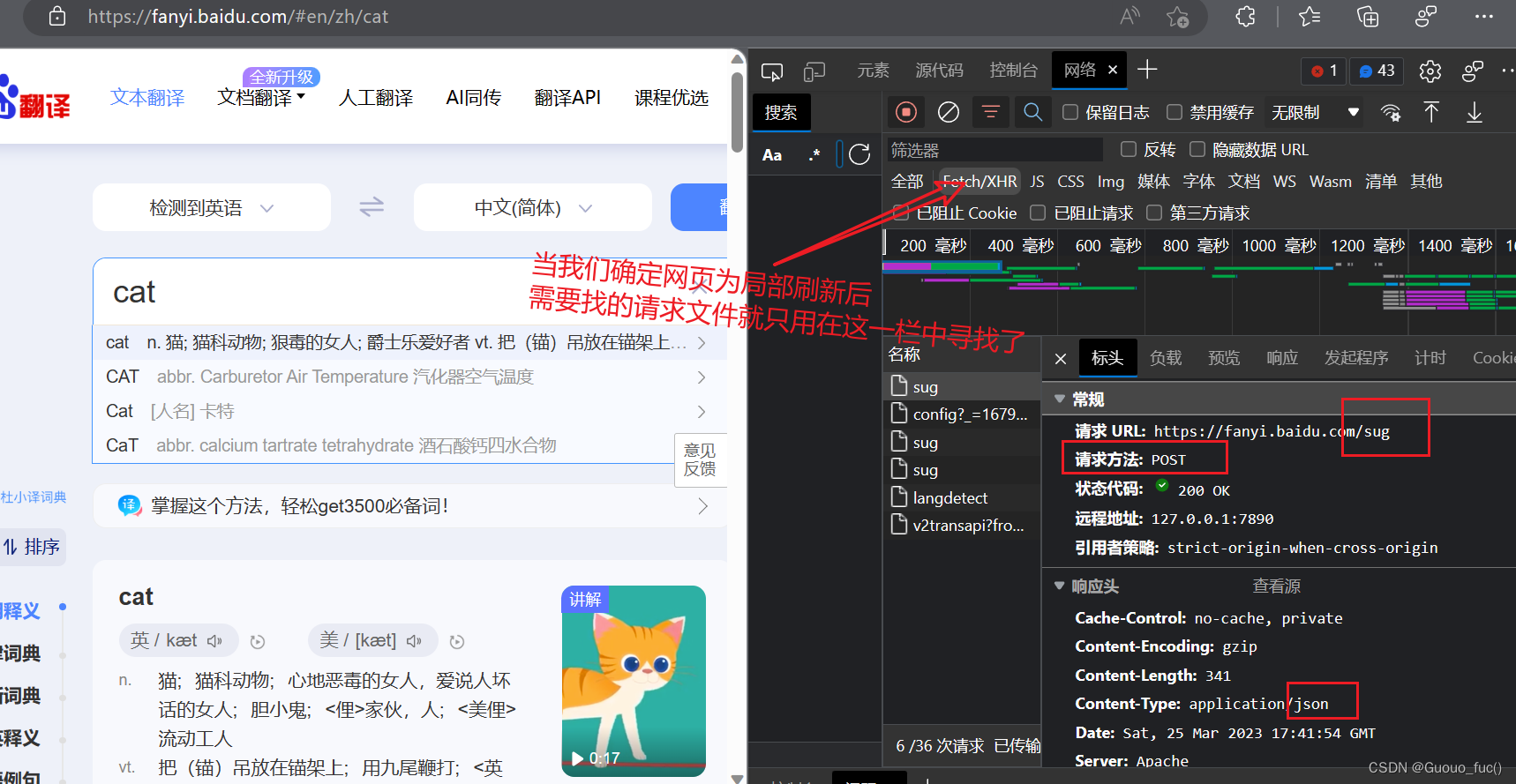This screenshot has width=1516, height=784.
Task: Click 查看源 view source link
Action: click(x=1276, y=586)
